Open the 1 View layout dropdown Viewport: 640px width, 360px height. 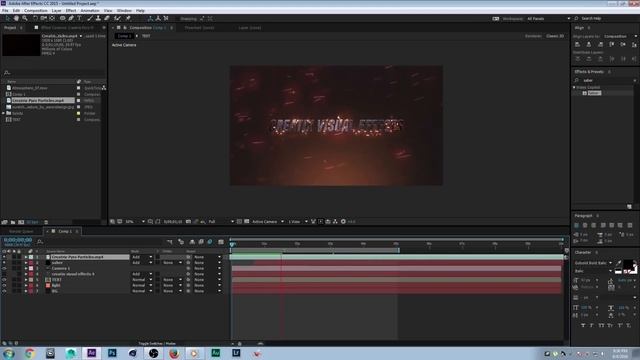tap(298, 222)
